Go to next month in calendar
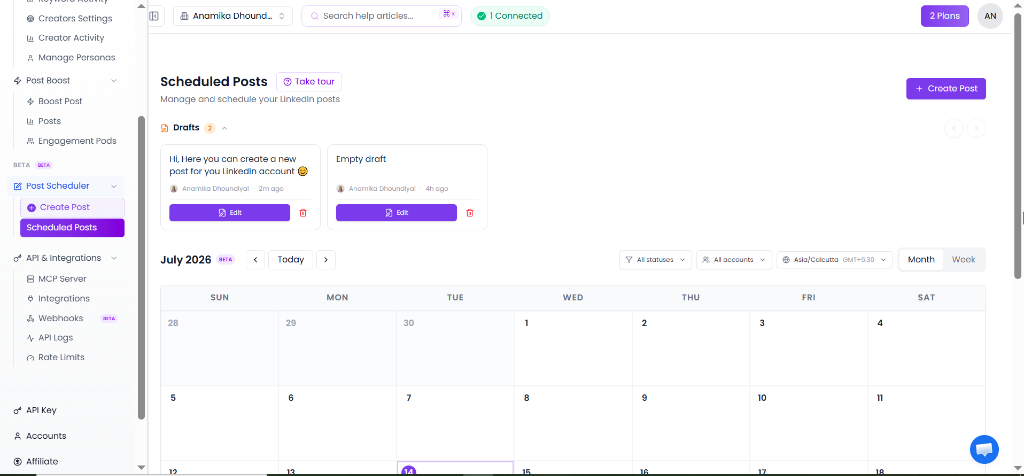This screenshot has width=1024, height=476. tap(326, 260)
